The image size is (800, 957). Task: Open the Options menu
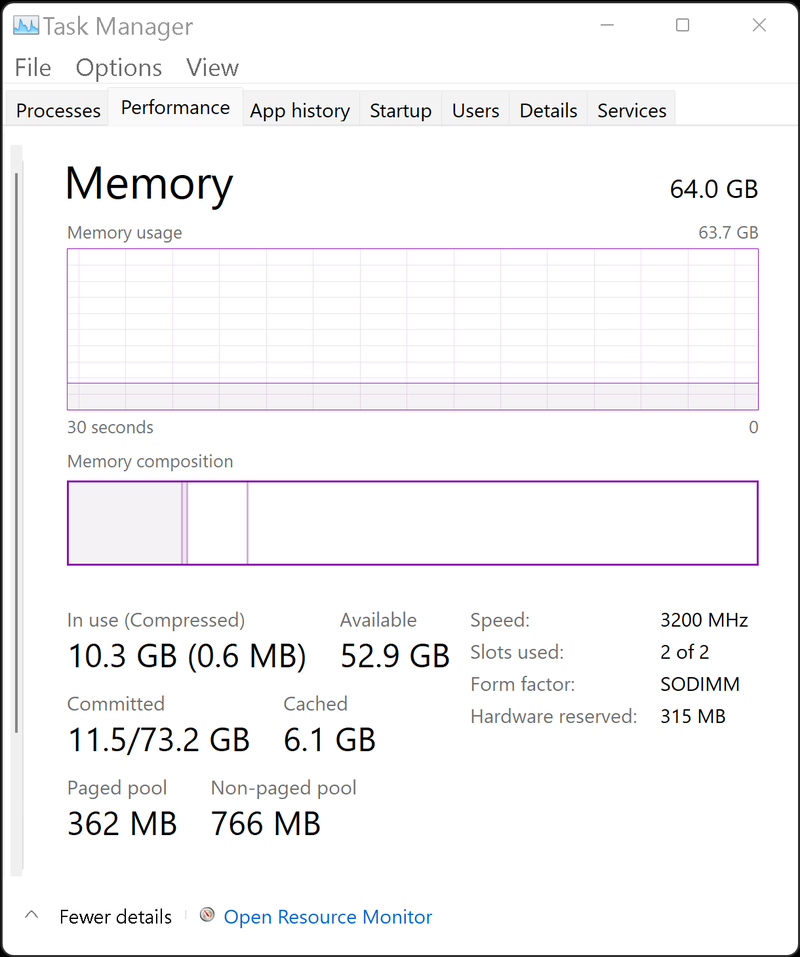point(119,67)
